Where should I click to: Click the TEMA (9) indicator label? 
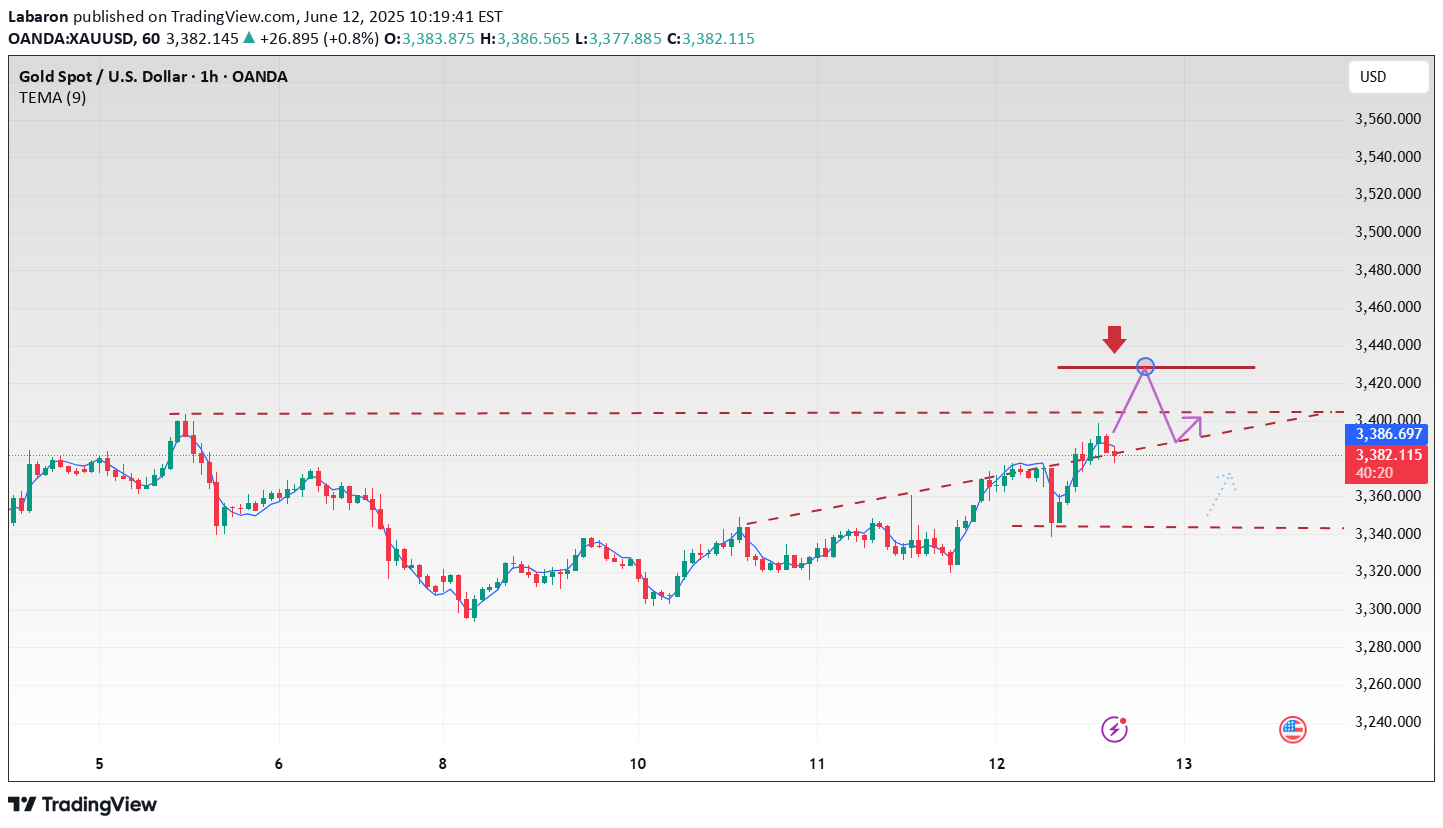click(x=52, y=98)
